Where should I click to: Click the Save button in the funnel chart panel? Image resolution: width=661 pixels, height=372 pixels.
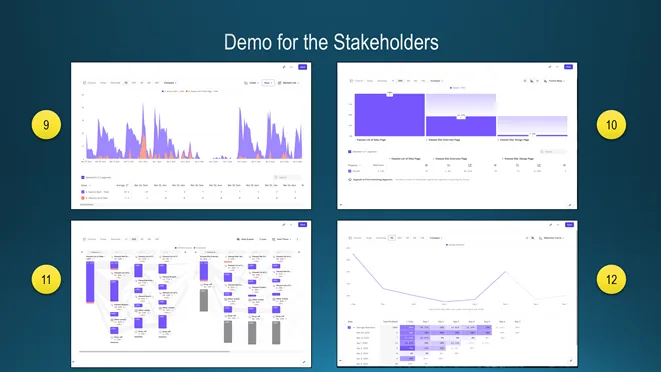568,67
